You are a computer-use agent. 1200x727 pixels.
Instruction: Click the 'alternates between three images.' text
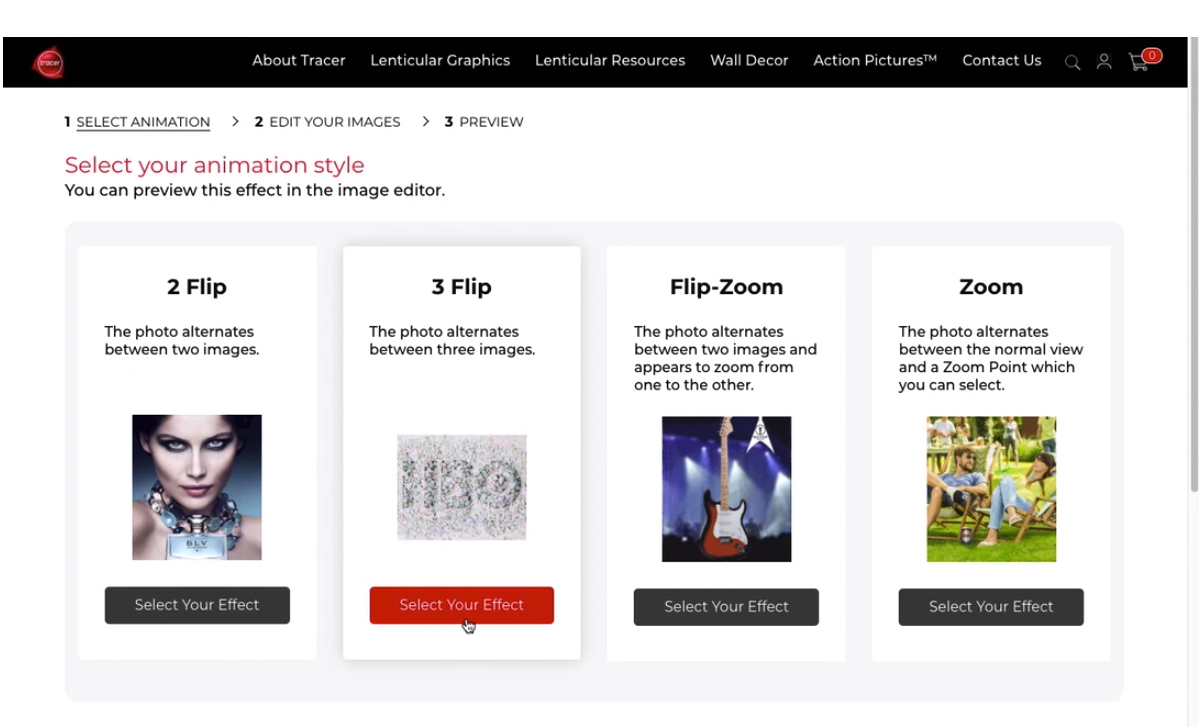(452, 341)
